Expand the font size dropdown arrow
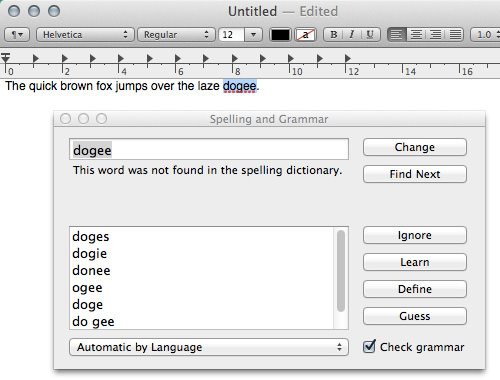 [x=253, y=35]
